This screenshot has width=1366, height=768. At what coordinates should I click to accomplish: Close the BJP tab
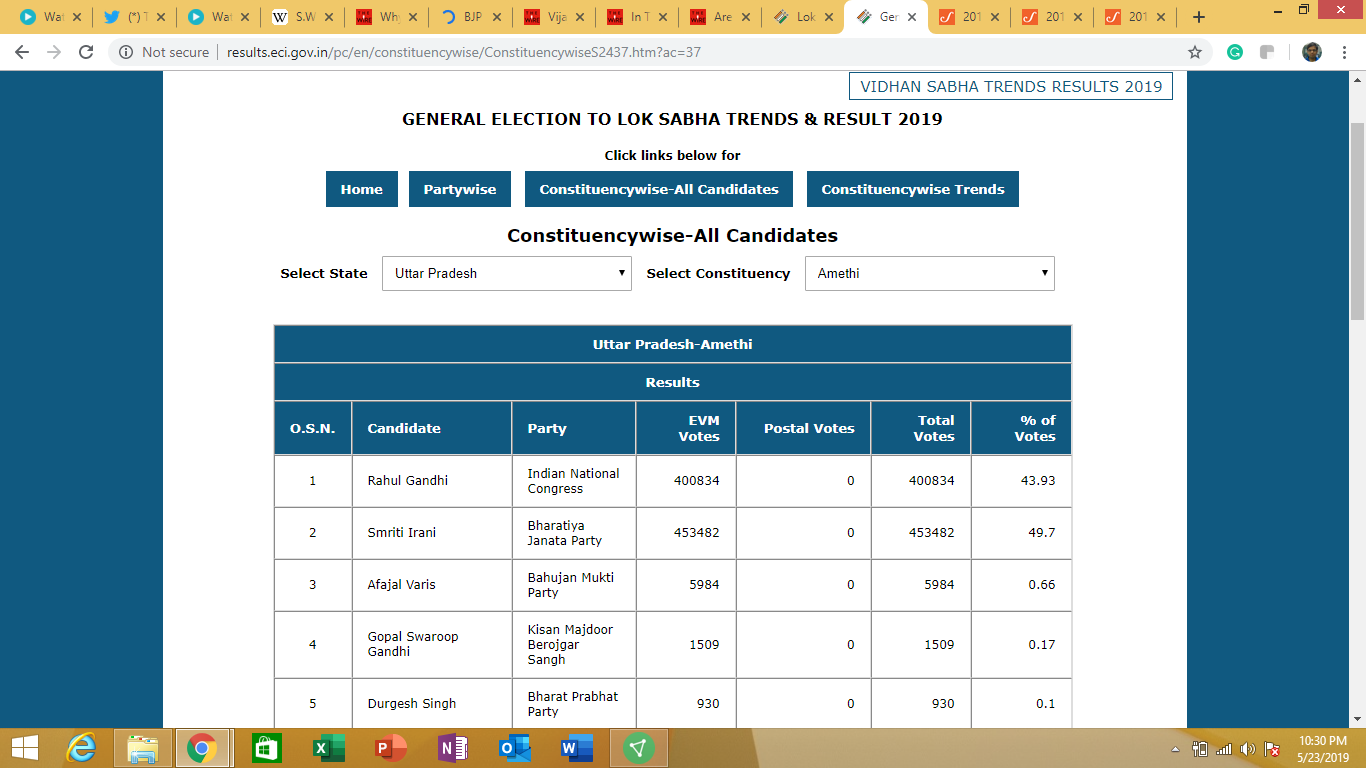[x=494, y=17]
